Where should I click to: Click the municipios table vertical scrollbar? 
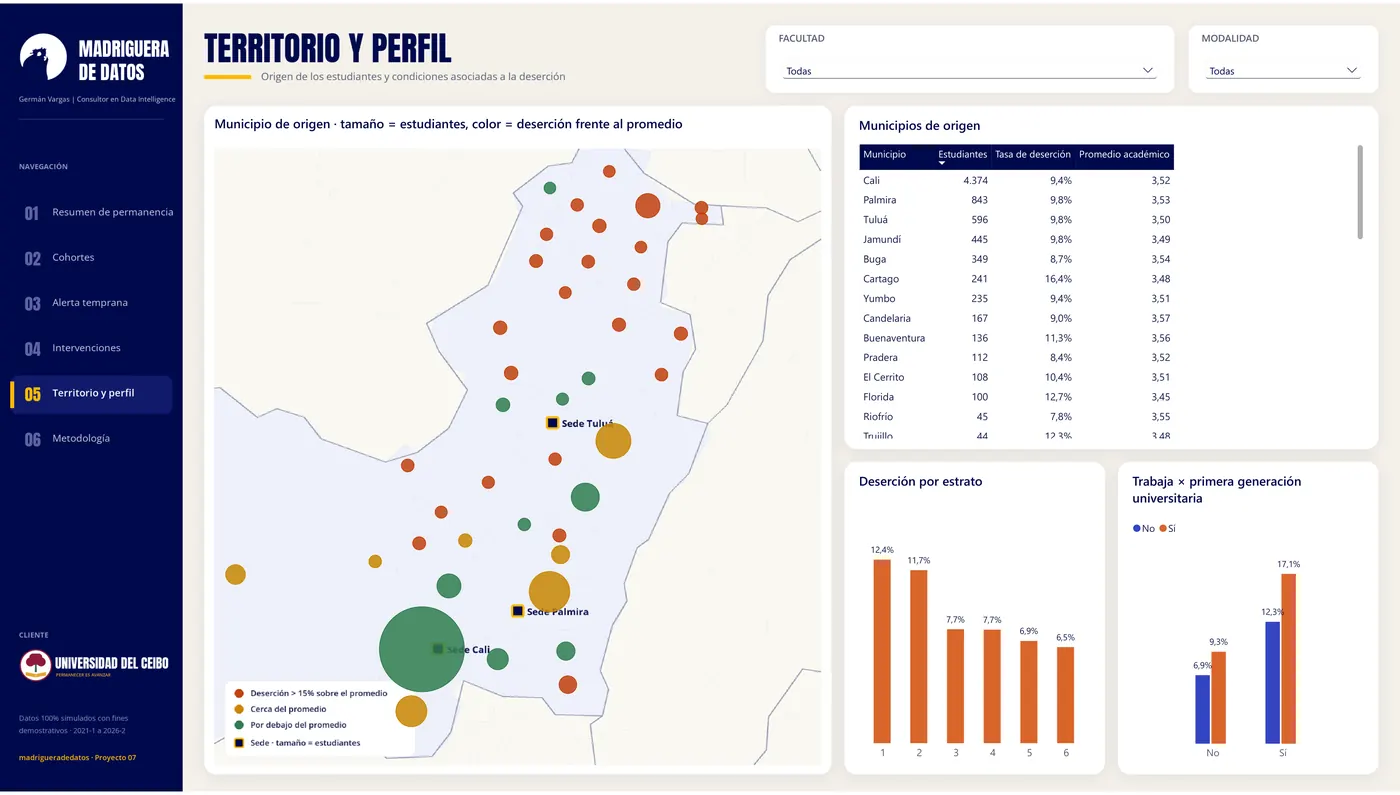point(1360,192)
